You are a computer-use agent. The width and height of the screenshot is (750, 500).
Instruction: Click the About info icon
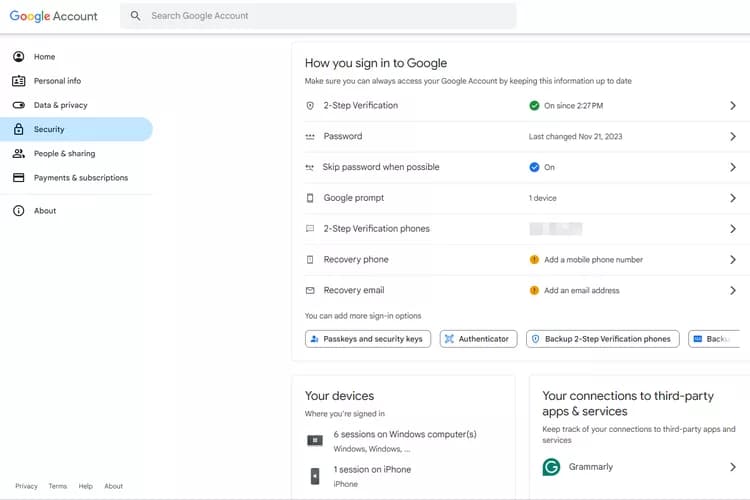(x=19, y=211)
